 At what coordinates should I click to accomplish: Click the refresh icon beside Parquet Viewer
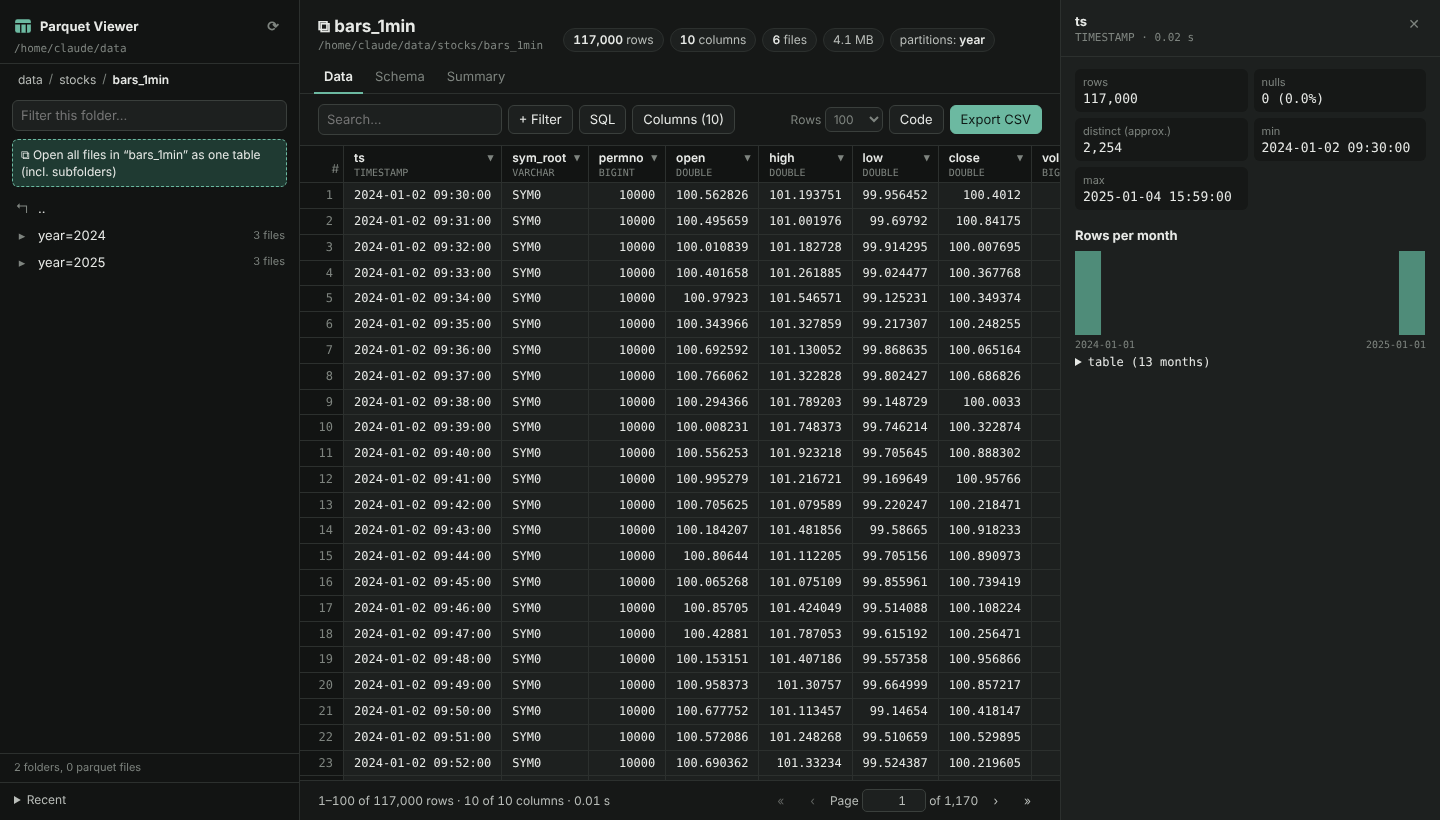(273, 26)
